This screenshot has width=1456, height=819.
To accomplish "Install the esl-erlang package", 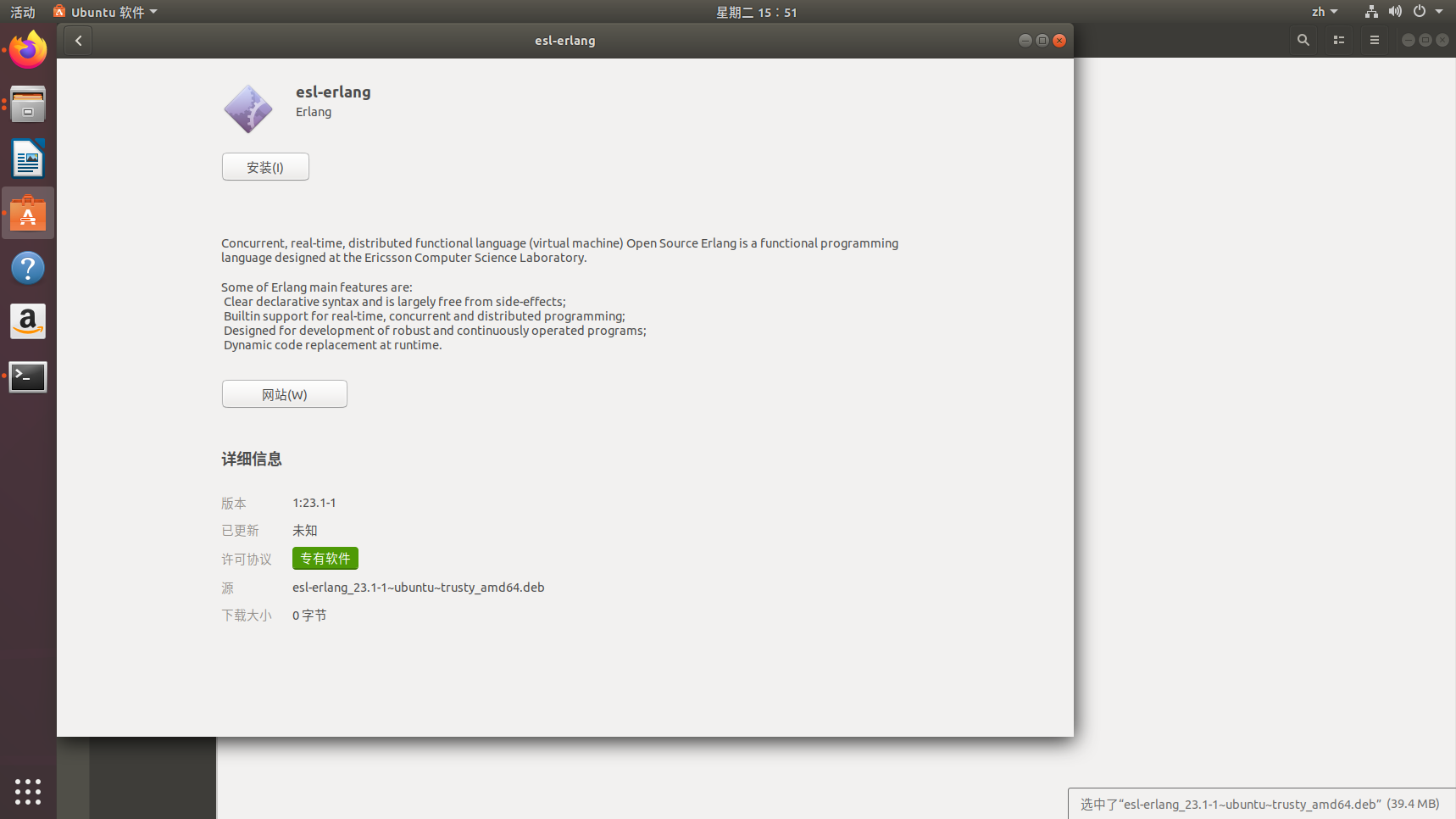I will [x=264, y=166].
